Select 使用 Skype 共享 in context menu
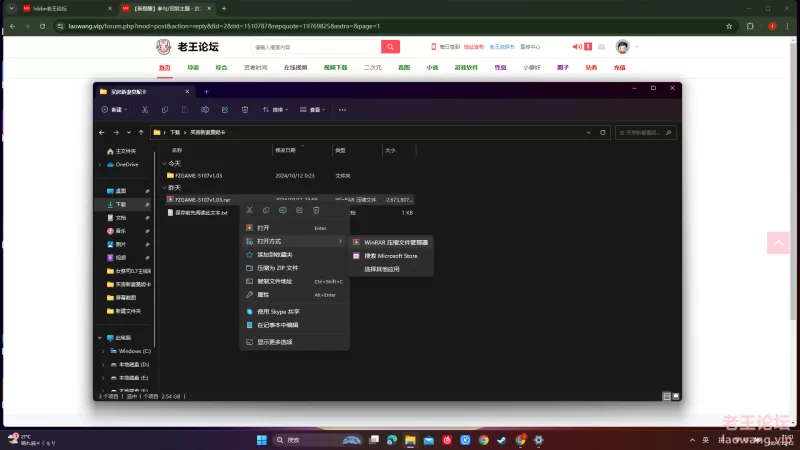The image size is (800, 450). [x=294, y=312]
